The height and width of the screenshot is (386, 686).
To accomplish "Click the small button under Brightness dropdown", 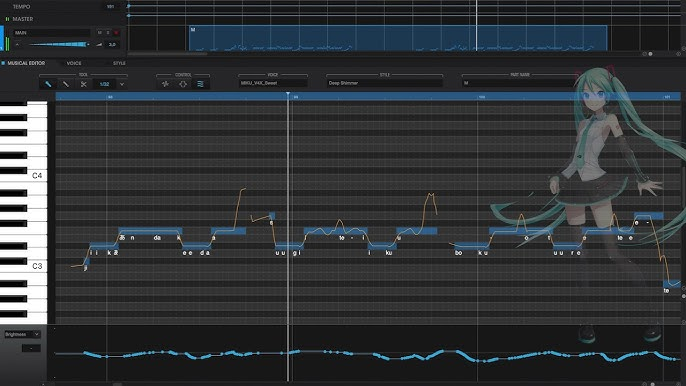I will tap(31, 348).
